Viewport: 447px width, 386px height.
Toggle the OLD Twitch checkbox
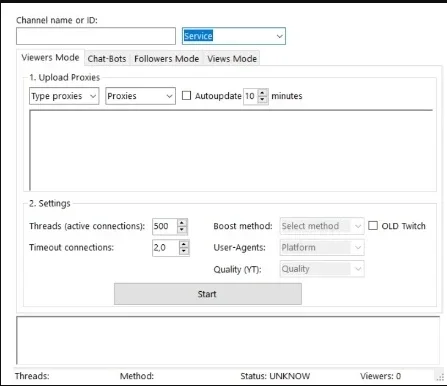(373, 226)
